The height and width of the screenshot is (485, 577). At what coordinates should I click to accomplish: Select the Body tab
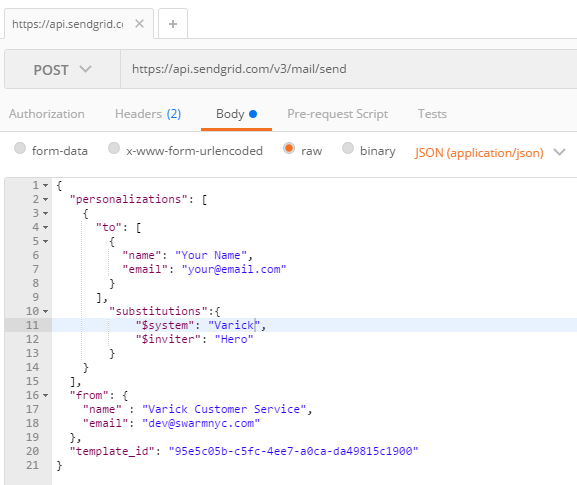tap(236, 114)
